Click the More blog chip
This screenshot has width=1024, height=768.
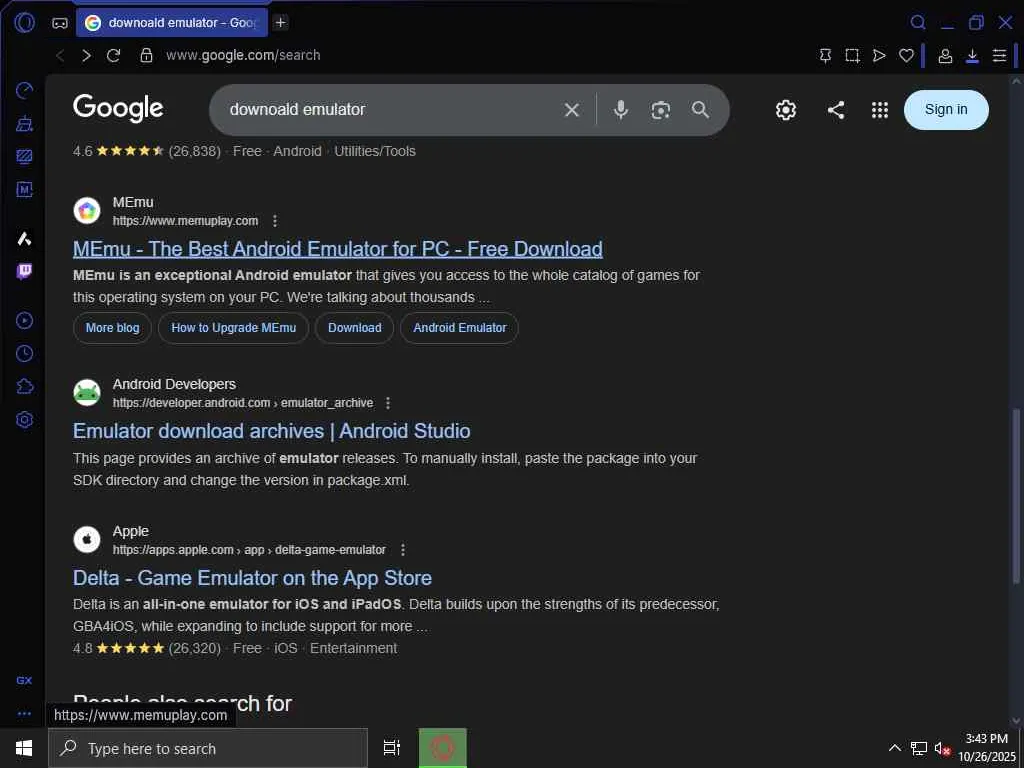point(112,328)
